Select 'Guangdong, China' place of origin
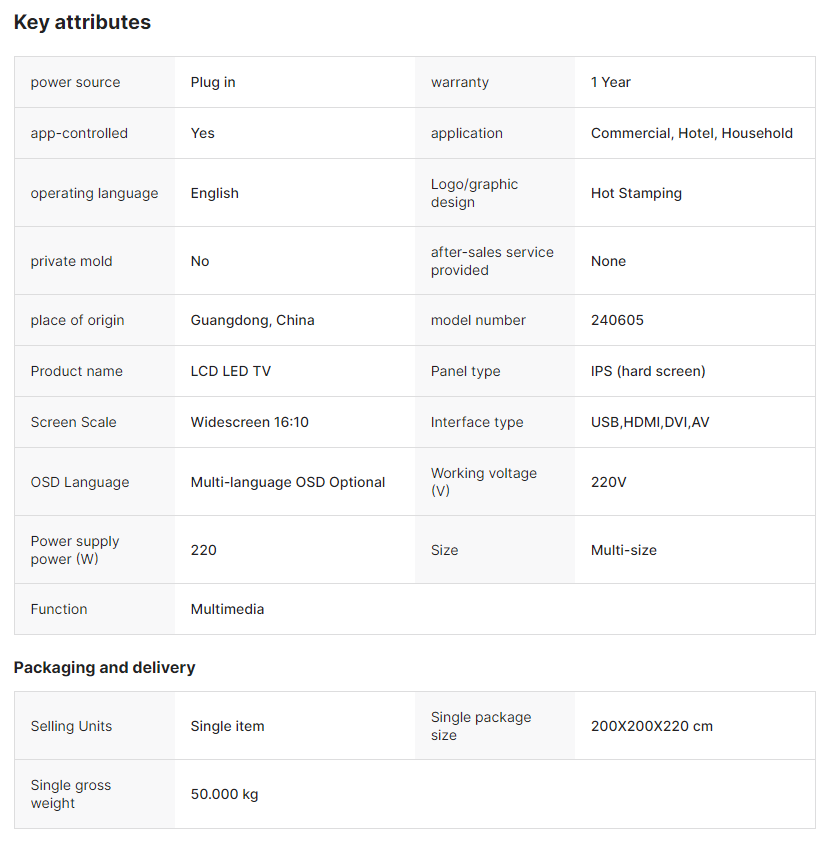Viewport: 828px width, 844px height. [x=252, y=320]
